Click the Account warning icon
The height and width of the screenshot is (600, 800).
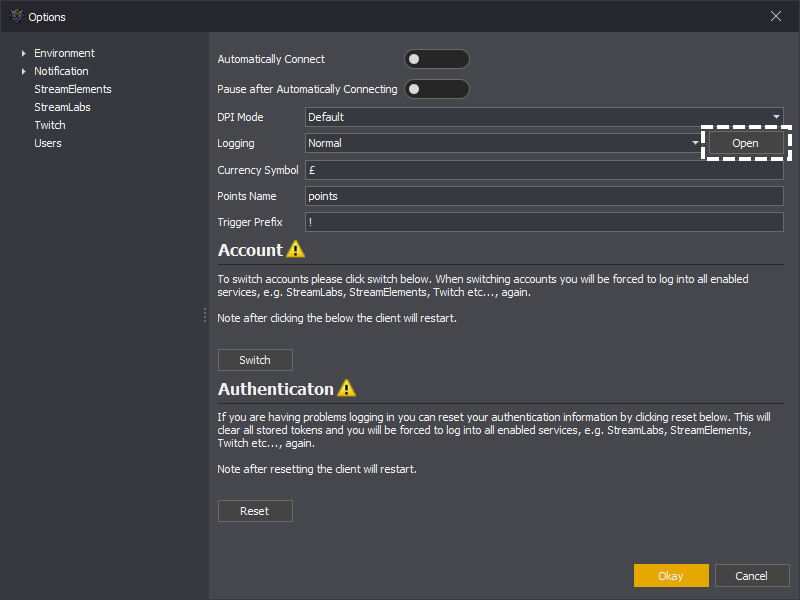[295, 249]
